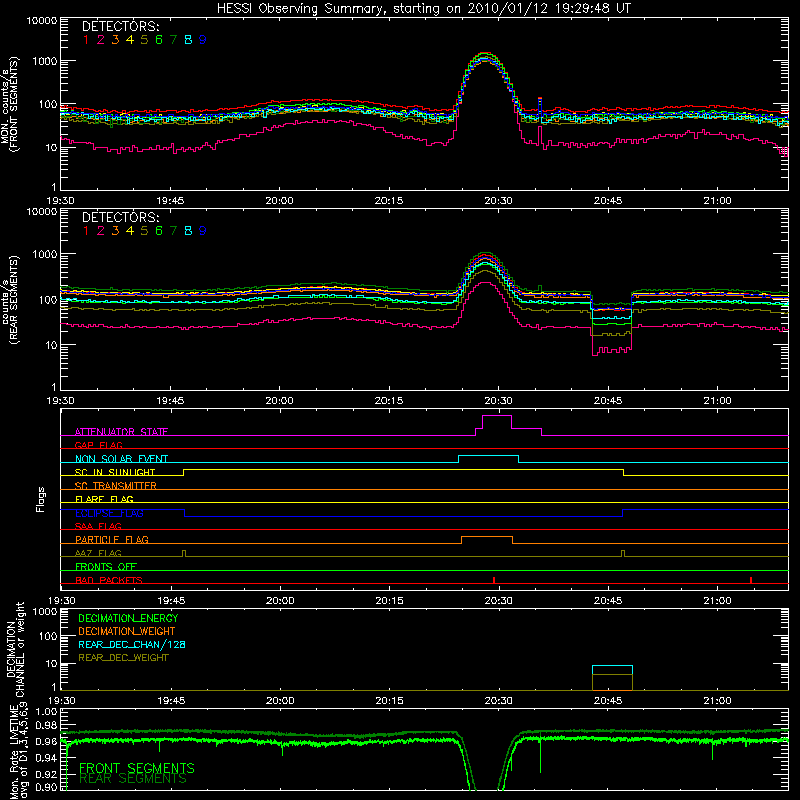Click 20:00 tick label under rear segments plot
This screenshot has height=800, width=800.
click(279, 401)
